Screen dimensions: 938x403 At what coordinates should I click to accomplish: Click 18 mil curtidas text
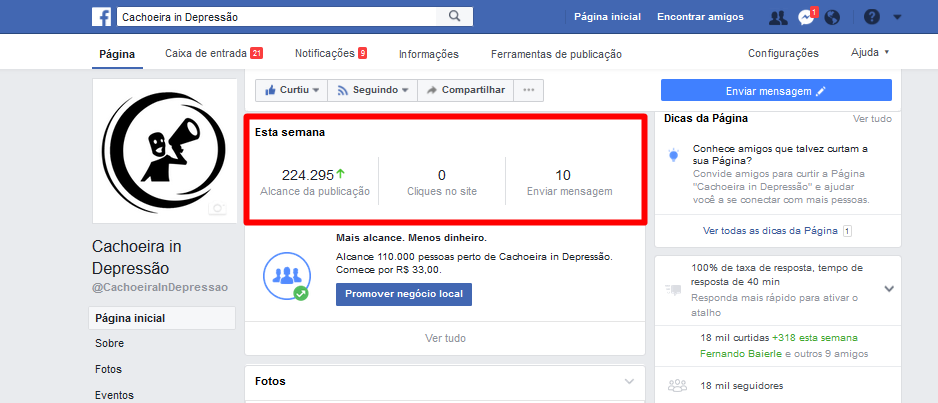(735, 338)
